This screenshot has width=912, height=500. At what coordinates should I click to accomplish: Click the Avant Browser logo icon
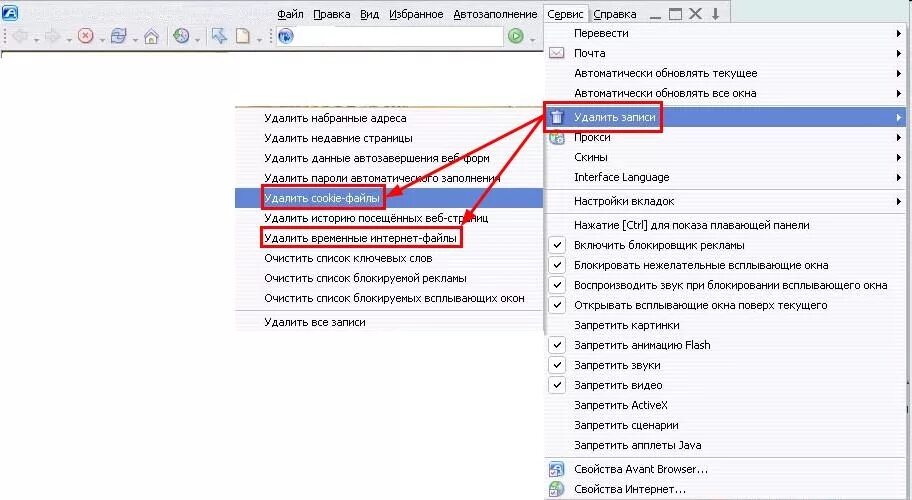tap(10, 12)
